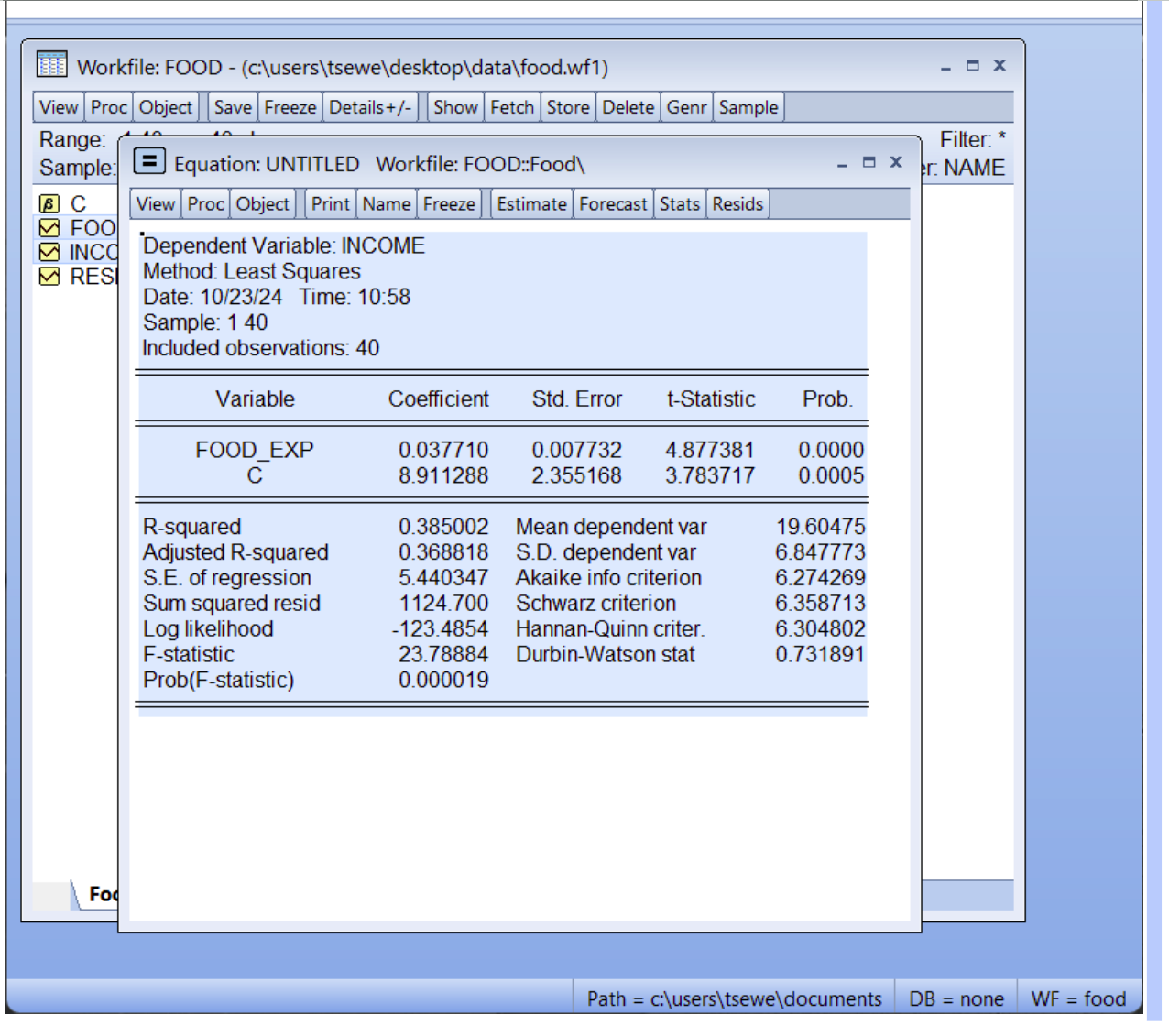Open the equation View menu
Image resolution: width=1169 pixels, height=1036 pixels.
[x=155, y=204]
